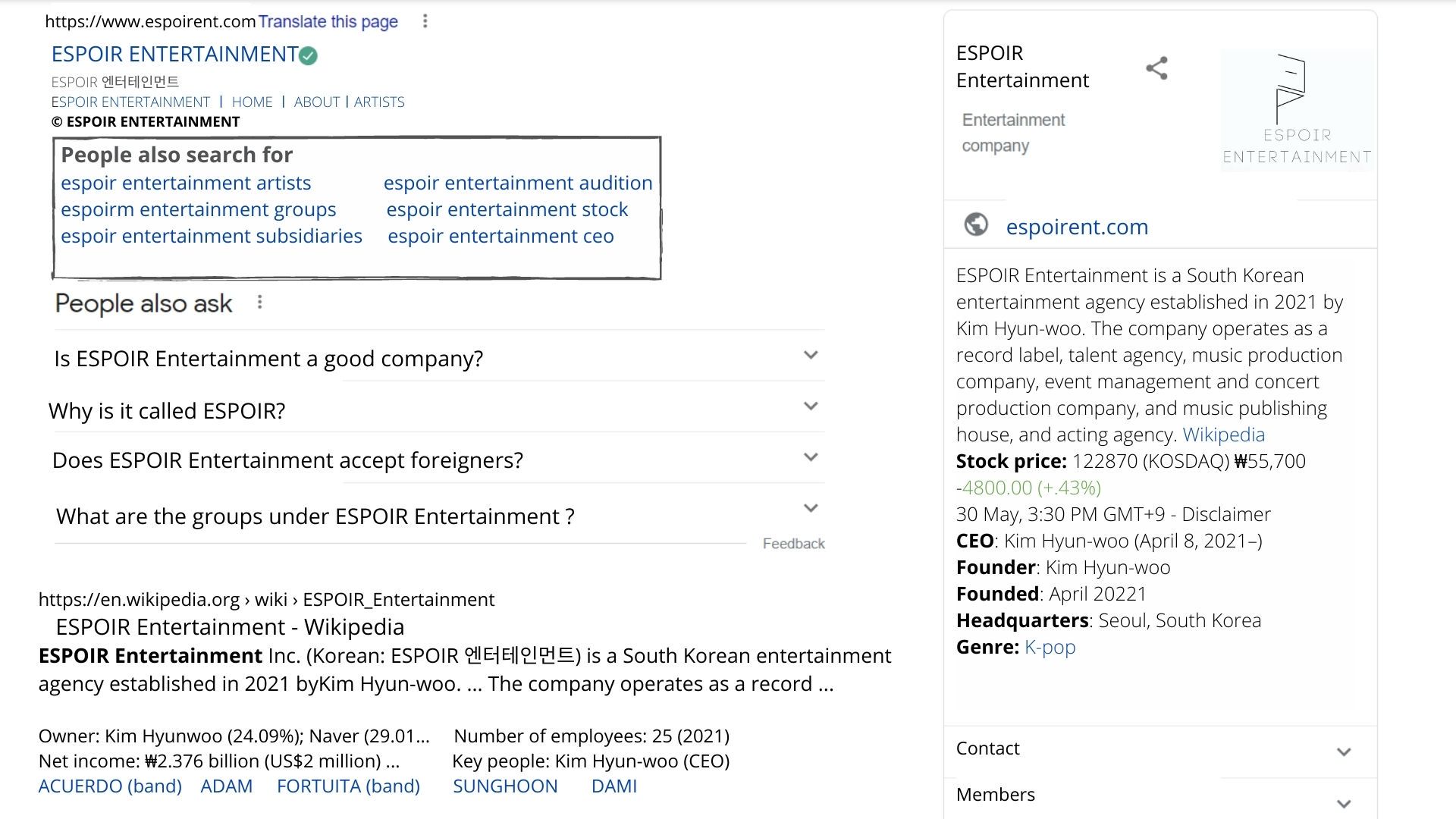The height and width of the screenshot is (819, 1456).
Task: Open the DAMI link
Action: tap(614, 786)
